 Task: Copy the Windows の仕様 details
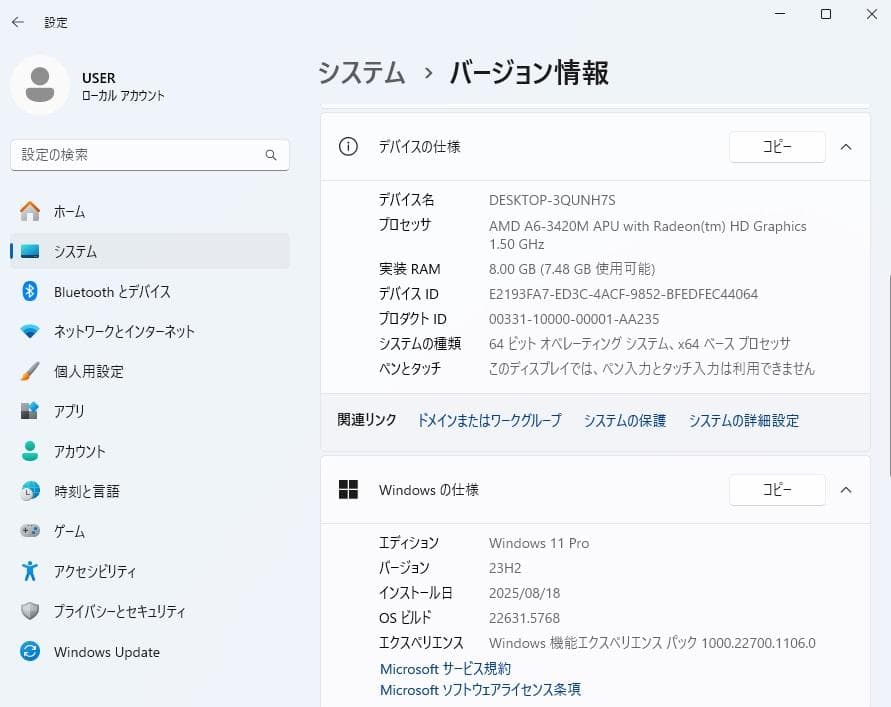pyautogui.click(x=777, y=490)
